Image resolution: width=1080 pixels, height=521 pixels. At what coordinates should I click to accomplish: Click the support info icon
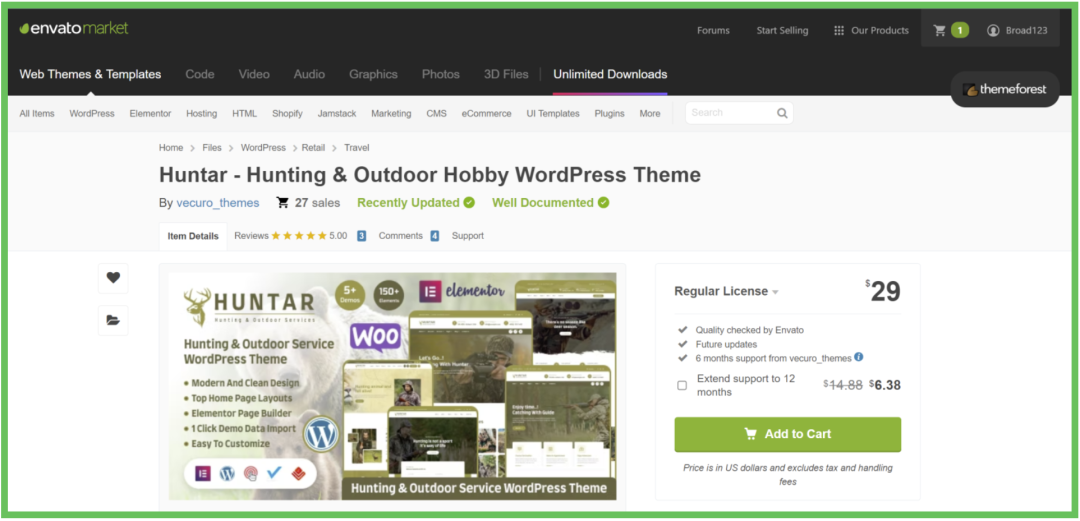pyautogui.click(x=859, y=357)
